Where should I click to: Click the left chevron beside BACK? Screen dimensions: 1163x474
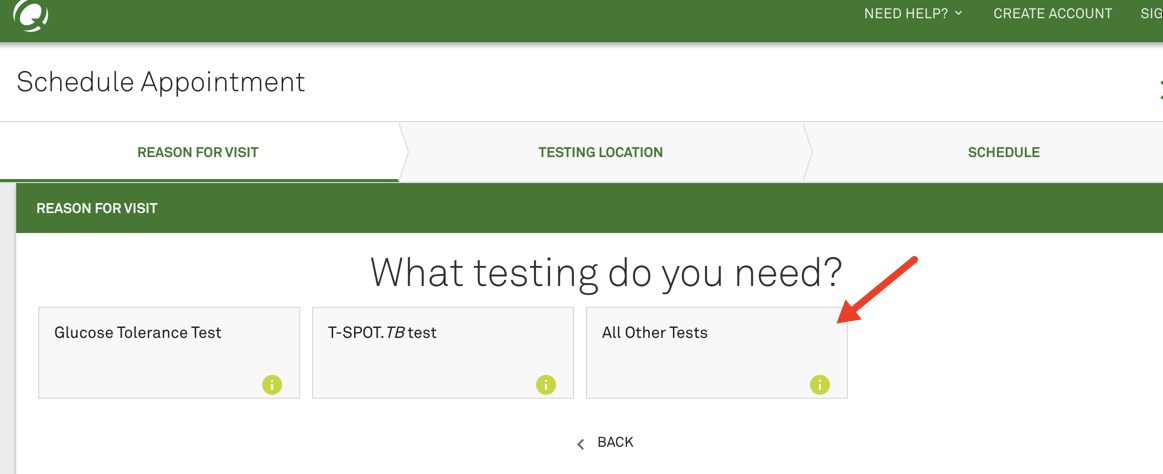pos(581,443)
